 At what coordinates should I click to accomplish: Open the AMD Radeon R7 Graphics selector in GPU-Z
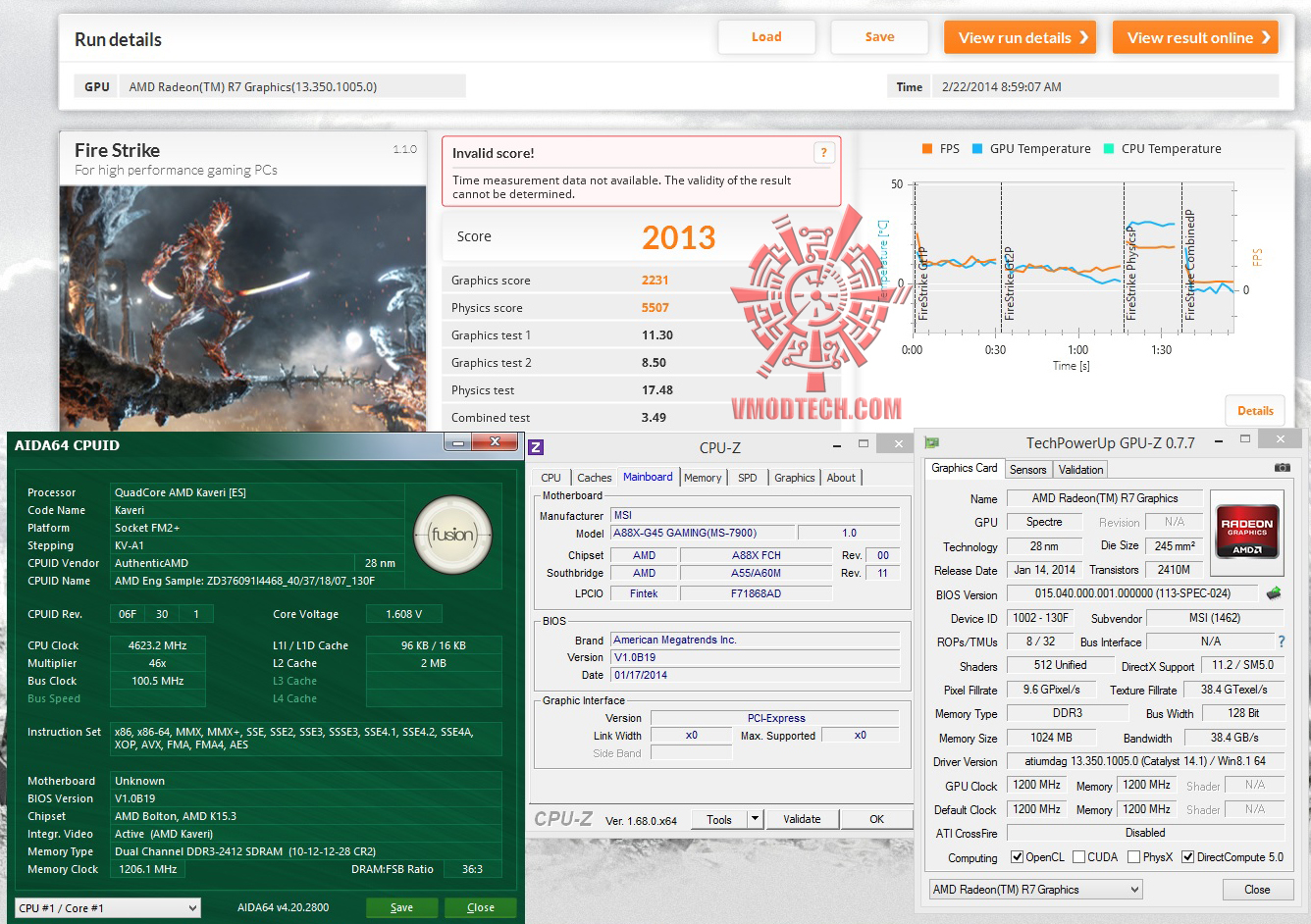(1036, 890)
